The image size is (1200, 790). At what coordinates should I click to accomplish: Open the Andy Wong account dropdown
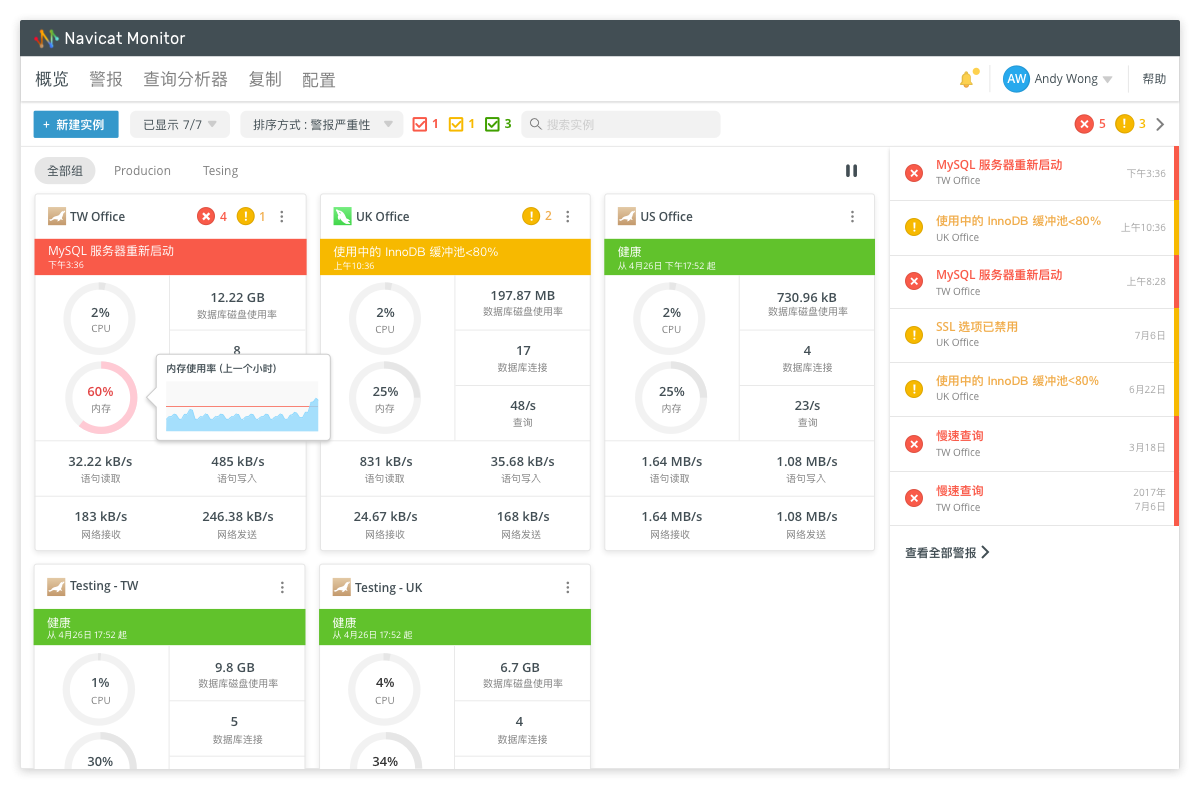click(x=1073, y=79)
